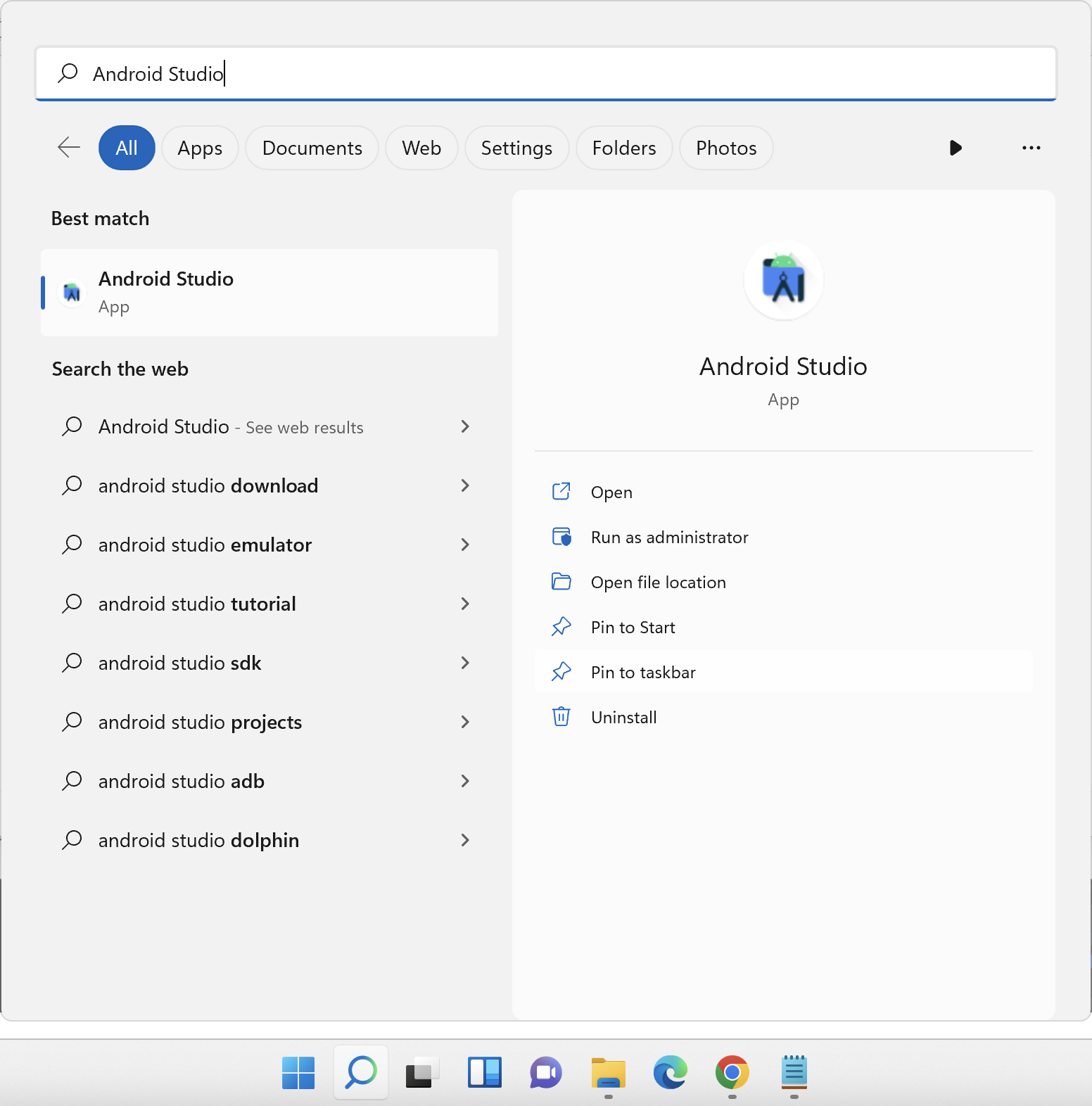The image size is (1092, 1106).
Task: Open Task View from taskbar
Action: 422,1073
